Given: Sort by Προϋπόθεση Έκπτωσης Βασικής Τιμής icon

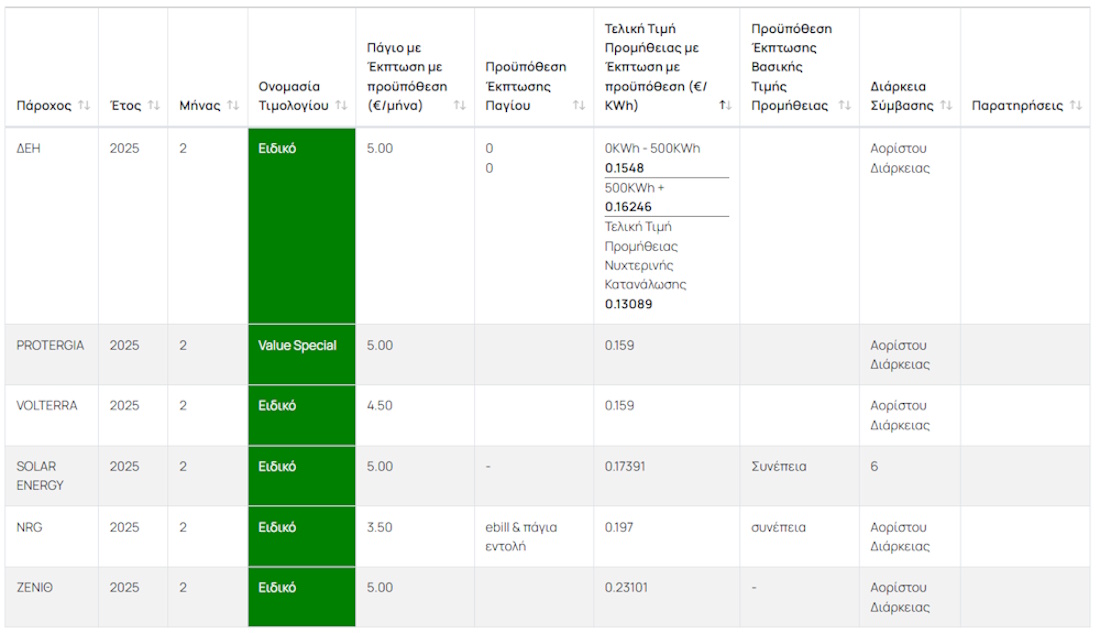Looking at the screenshot, I should click(845, 106).
